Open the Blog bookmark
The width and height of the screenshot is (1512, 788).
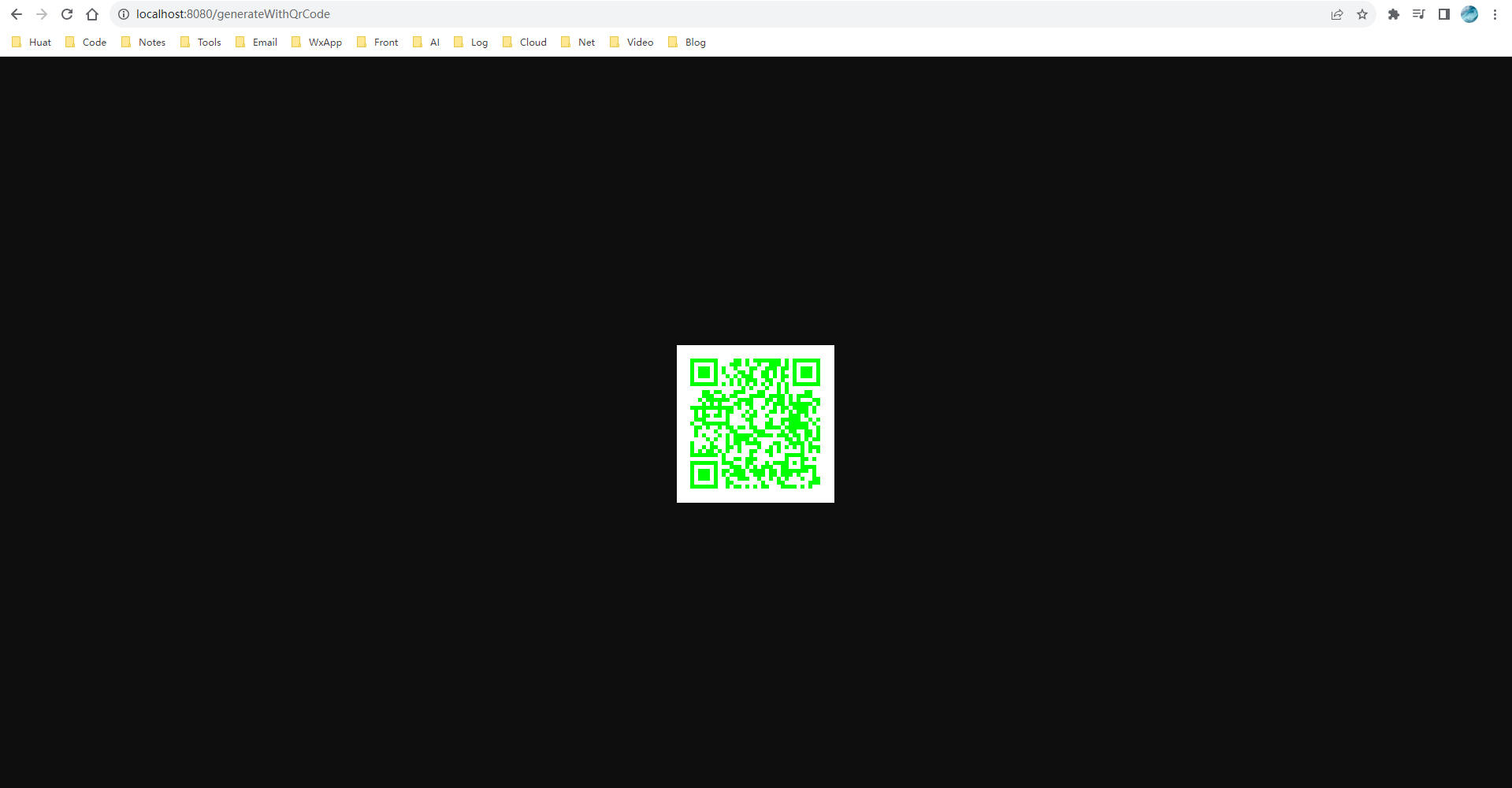694,42
